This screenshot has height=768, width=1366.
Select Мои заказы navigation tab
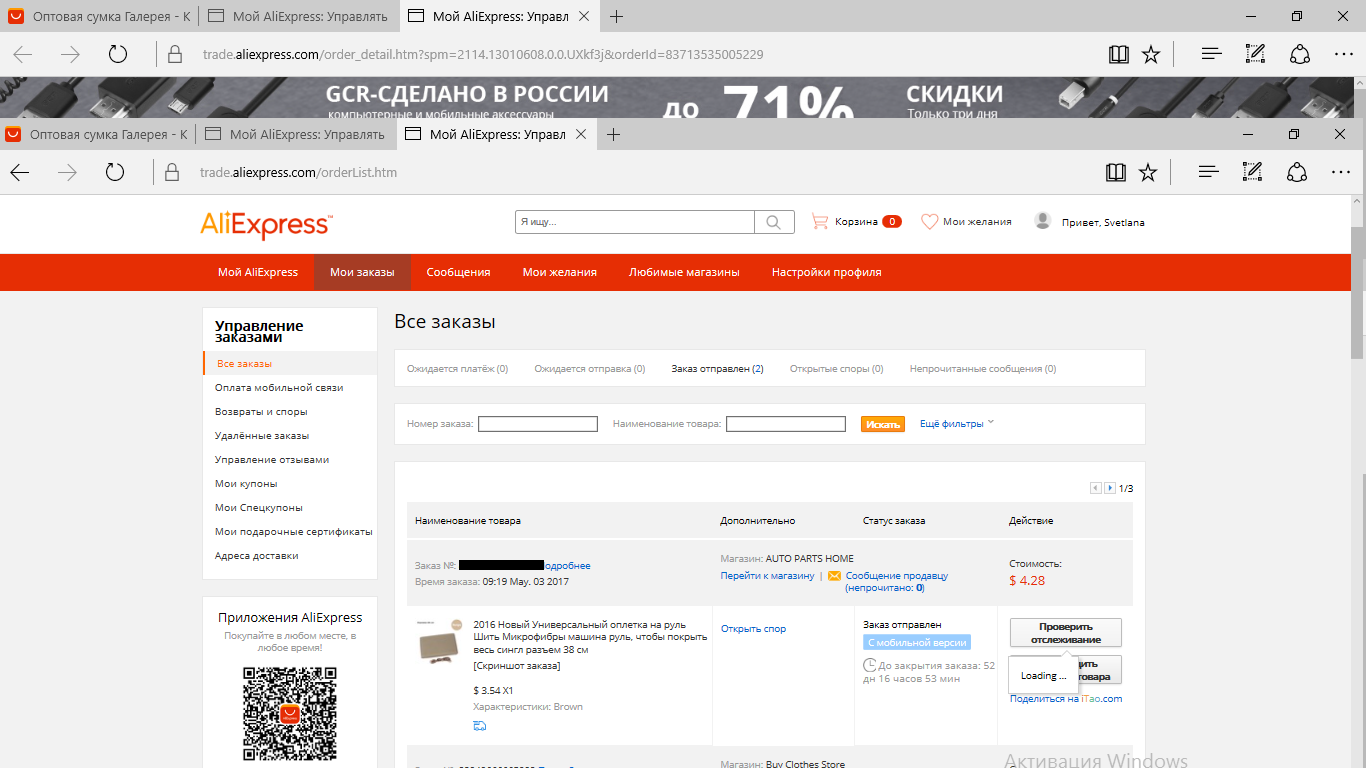click(x=362, y=272)
